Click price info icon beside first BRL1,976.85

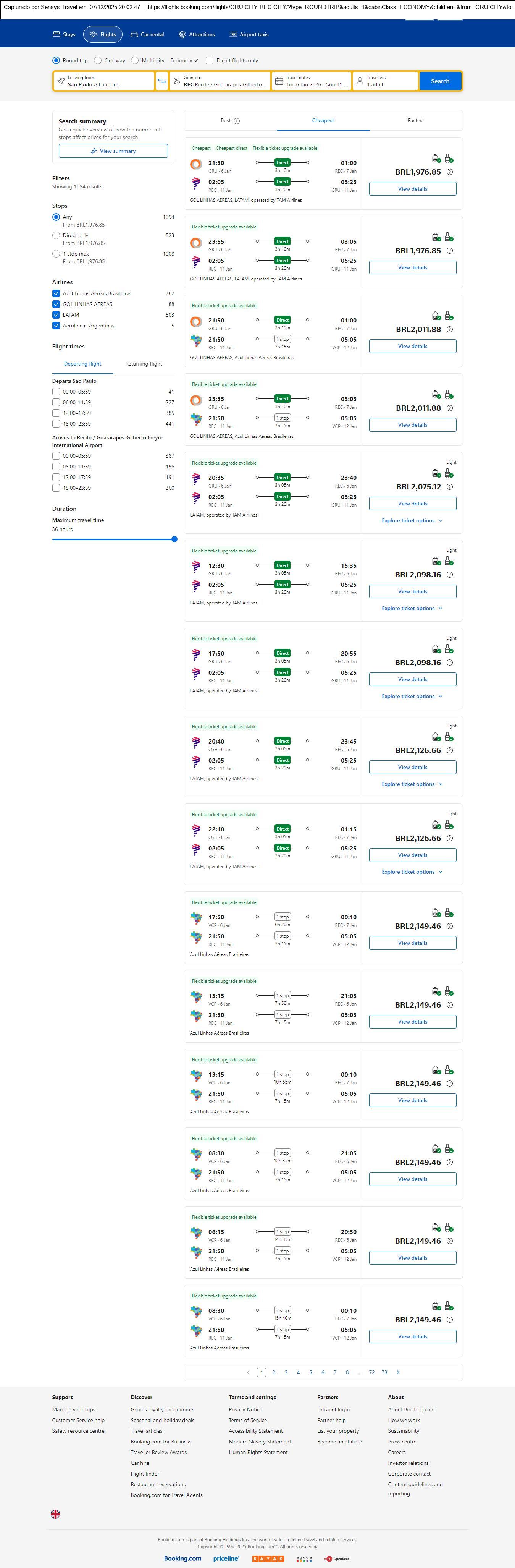pos(449,172)
